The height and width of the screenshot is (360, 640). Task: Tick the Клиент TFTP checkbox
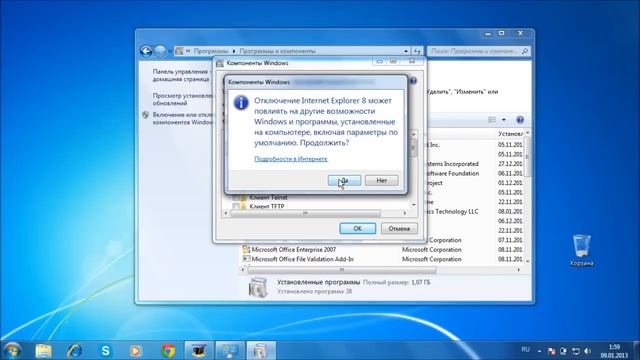click(x=236, y=207)
